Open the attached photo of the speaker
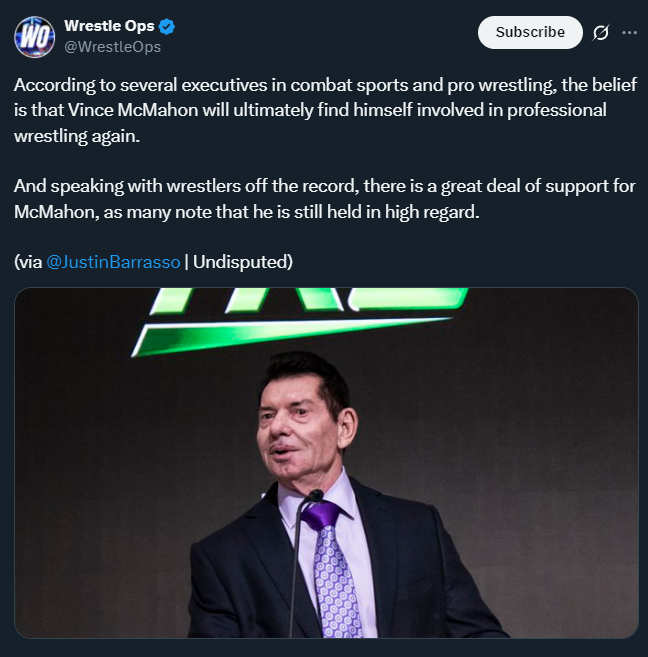 click(326, 463)
